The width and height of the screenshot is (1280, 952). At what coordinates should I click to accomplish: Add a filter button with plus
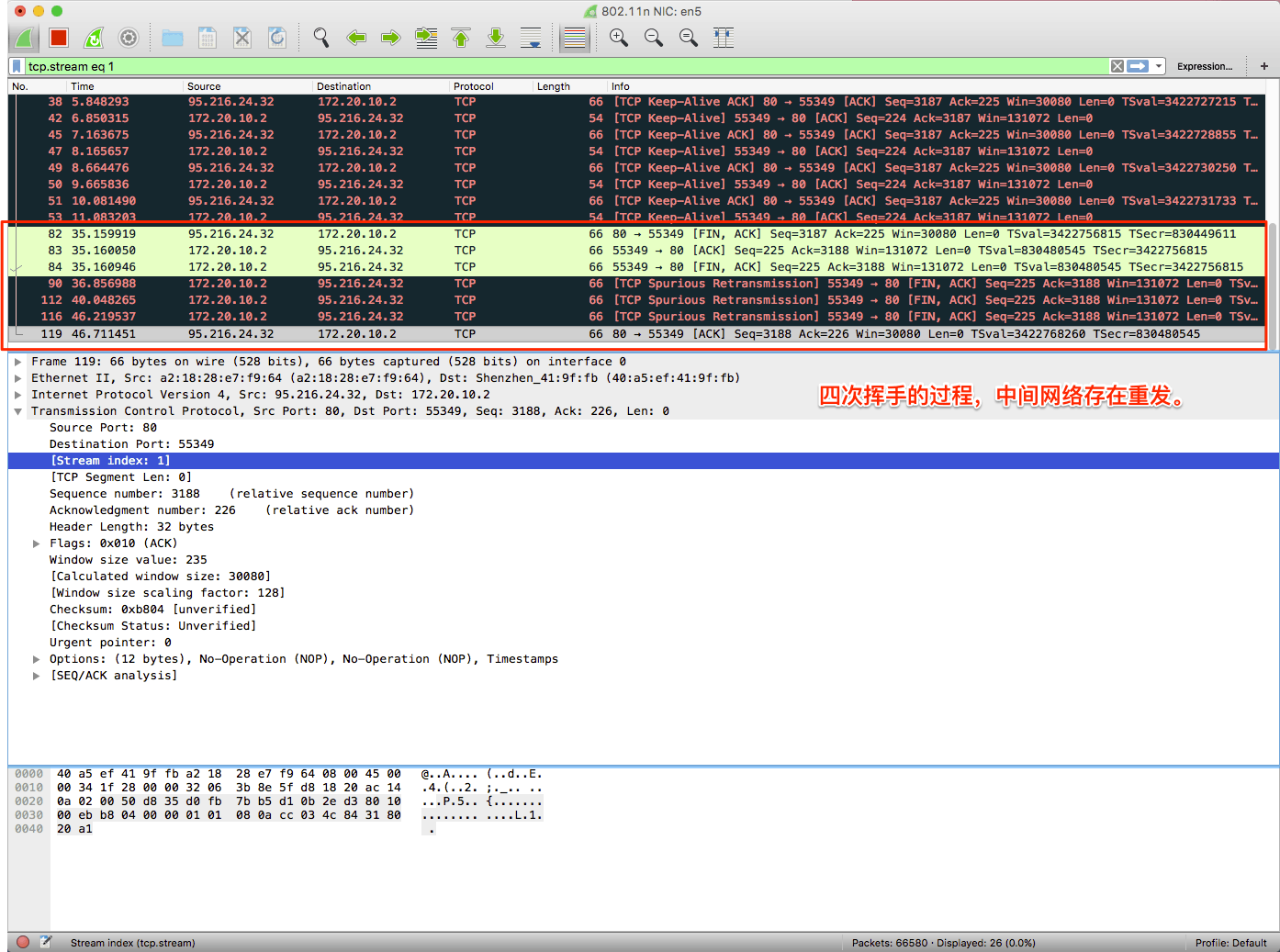tap(1264, 66)
